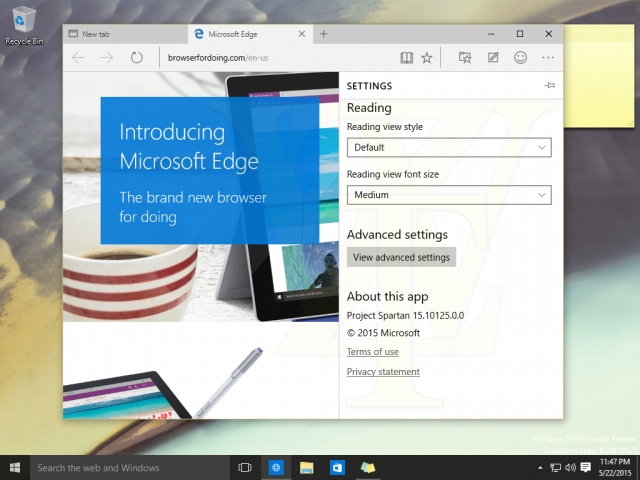Make a Web Note with pen icon
Image resolution: width=640 pixels, height=480 pixels.
click(x=493, y=58)
